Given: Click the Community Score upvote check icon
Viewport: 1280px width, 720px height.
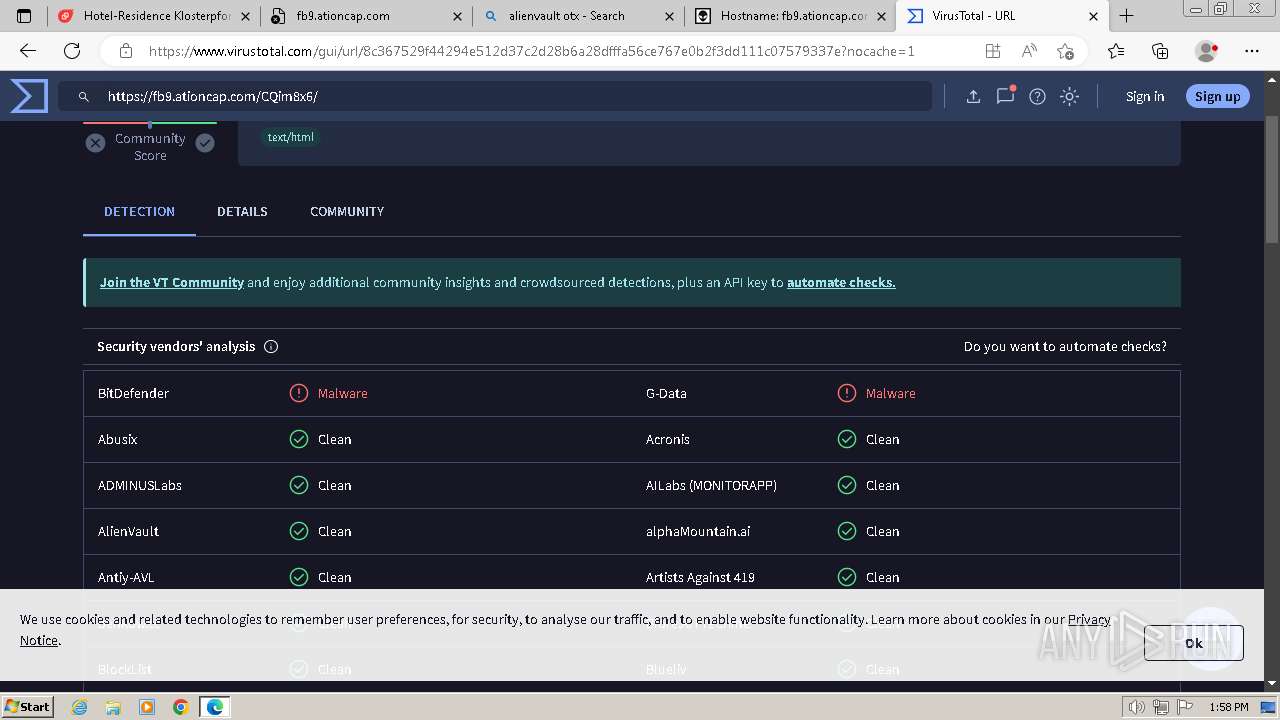Looking at the screenshot, I should 205,143.
